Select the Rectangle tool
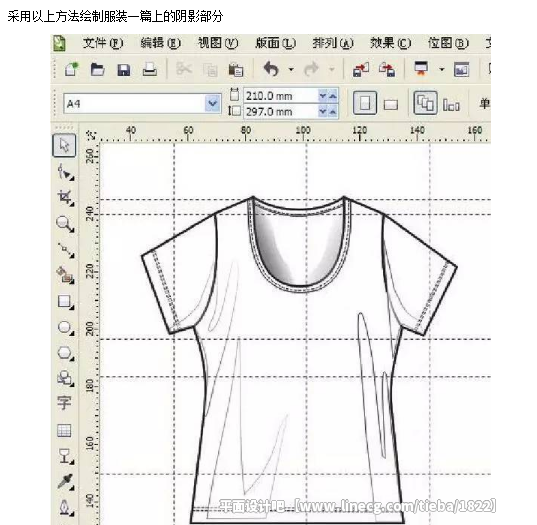This screenshot has height=525, width=537. pyautogui.click(x=65, y=302)
